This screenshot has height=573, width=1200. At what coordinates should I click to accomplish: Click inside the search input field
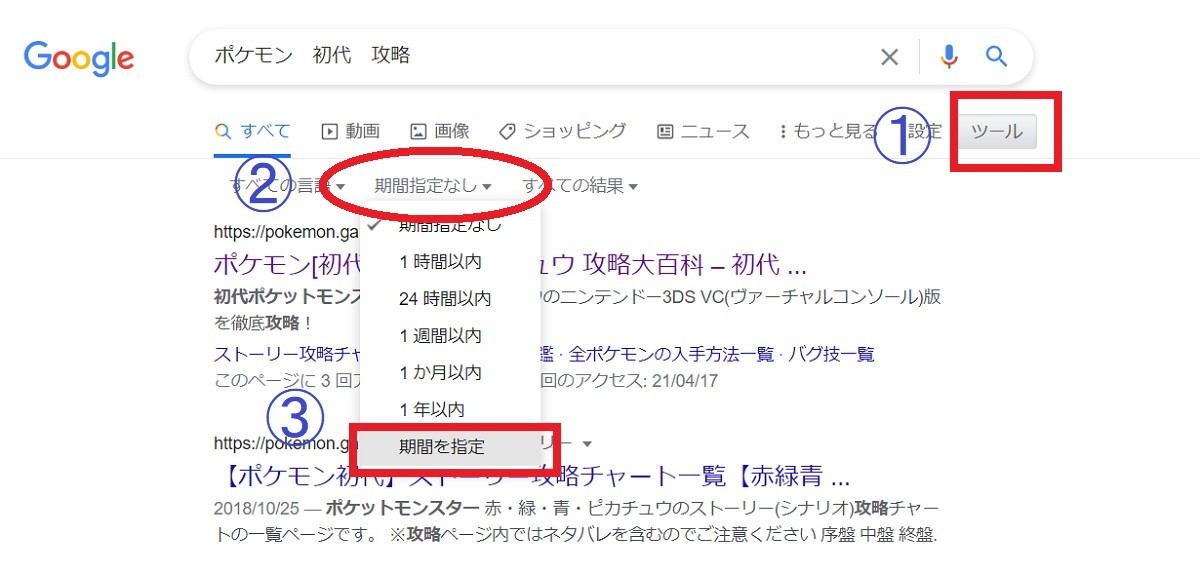click(x=540, y=56)
